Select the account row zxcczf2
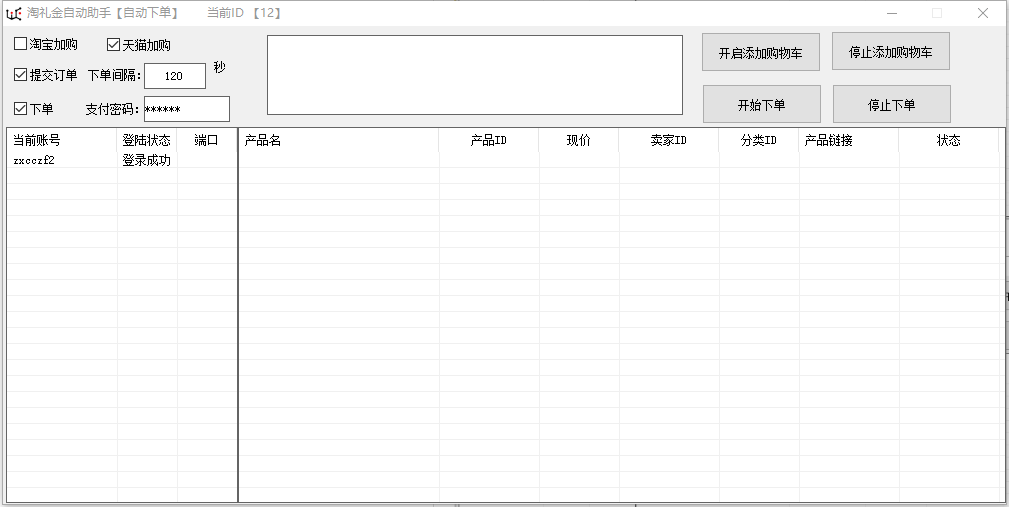Screen dimensions: 1009x507 [x=122, y=160]
